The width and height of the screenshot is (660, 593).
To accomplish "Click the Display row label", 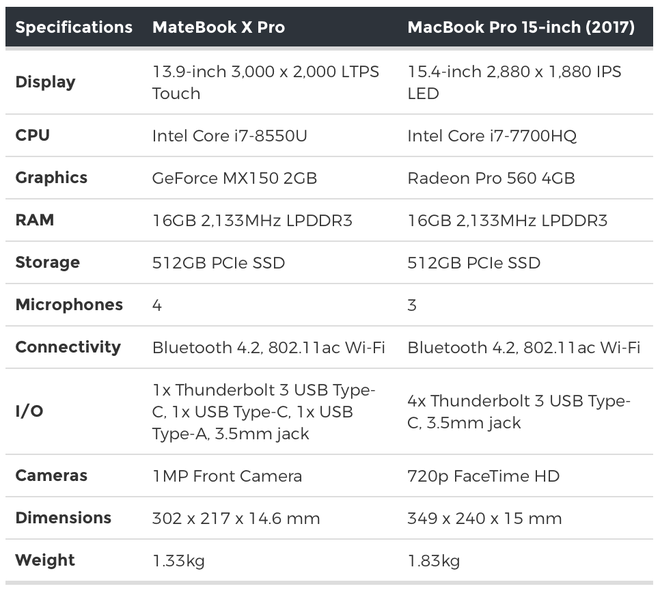I will (45, 82).
